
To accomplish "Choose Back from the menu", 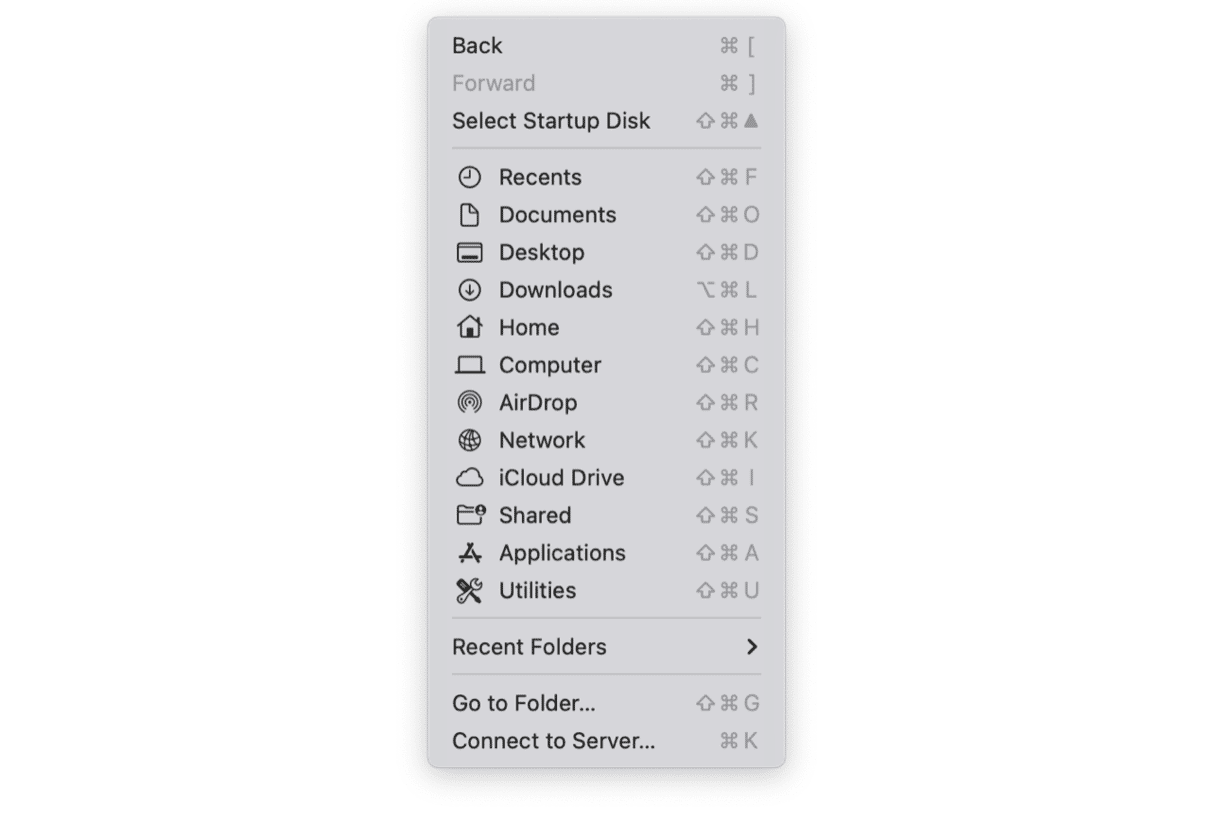I will [x=606, y=46].
